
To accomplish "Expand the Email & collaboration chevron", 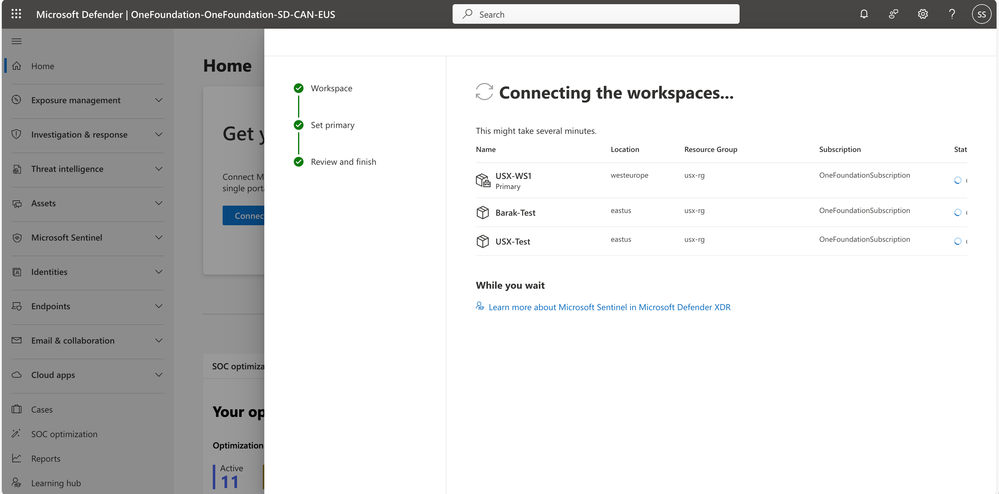I will 159,340.
